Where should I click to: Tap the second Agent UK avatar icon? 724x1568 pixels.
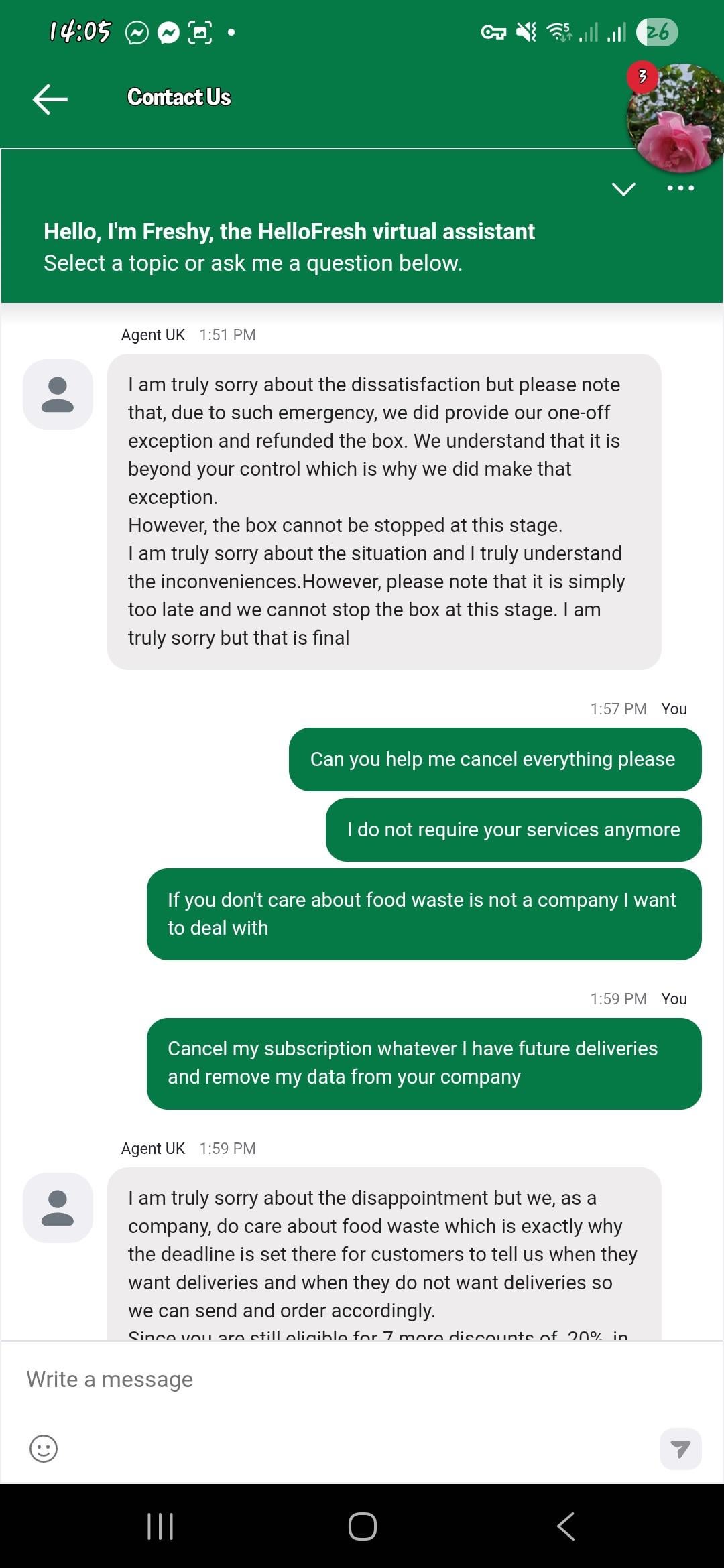[x=58, y=1207]
